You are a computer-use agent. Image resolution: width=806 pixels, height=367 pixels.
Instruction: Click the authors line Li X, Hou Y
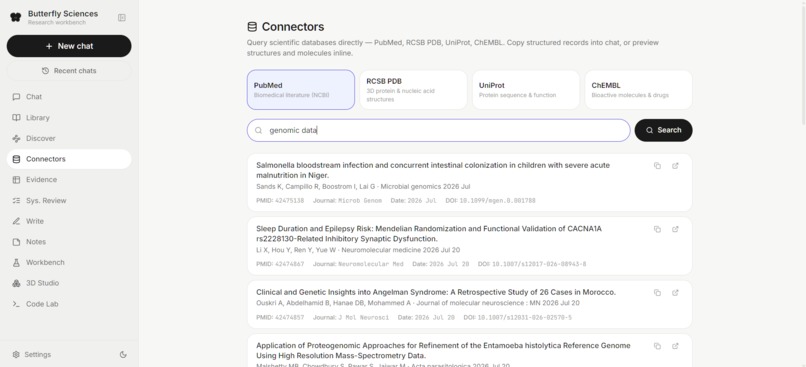pos(358,250)
